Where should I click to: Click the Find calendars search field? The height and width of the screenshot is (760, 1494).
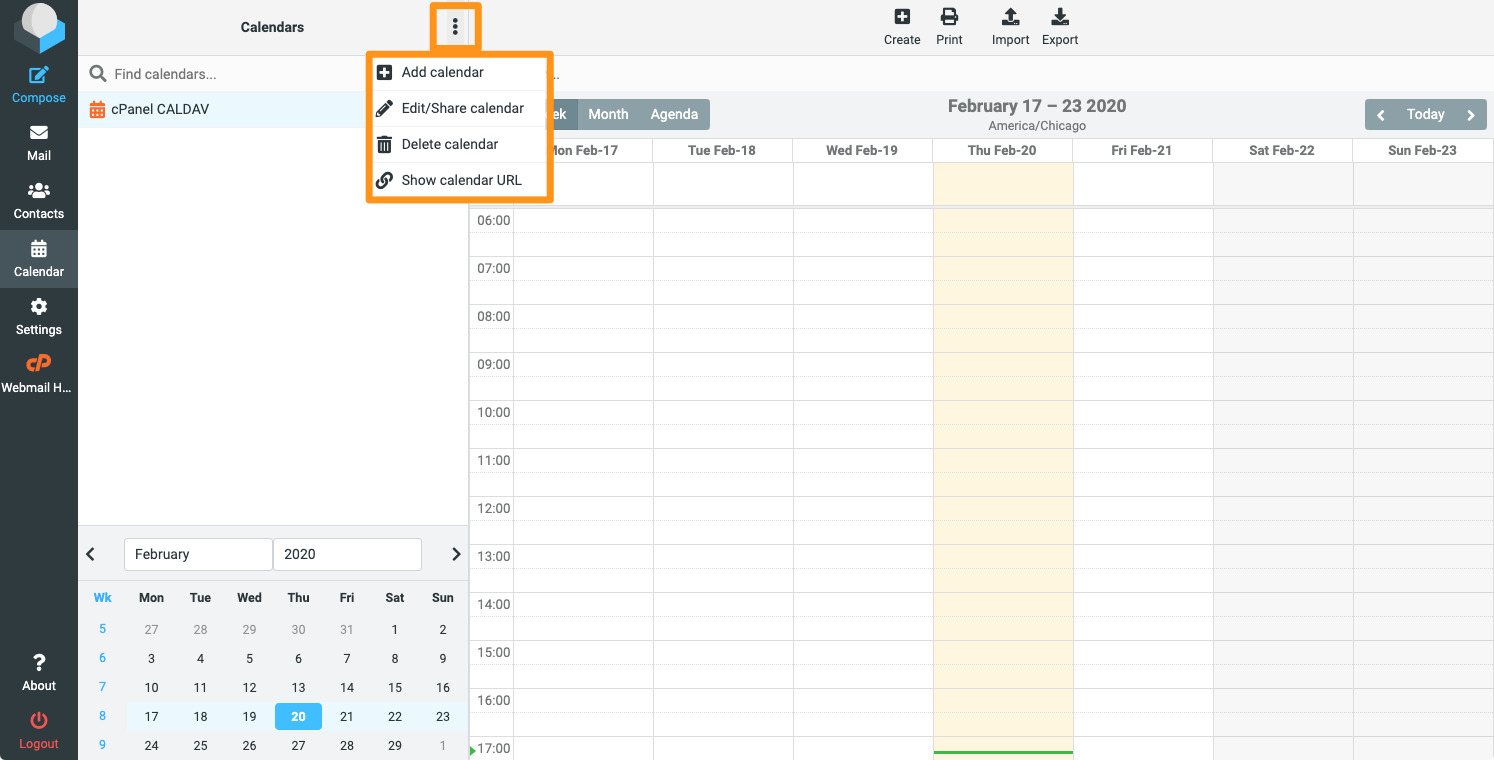click(230, 74)
